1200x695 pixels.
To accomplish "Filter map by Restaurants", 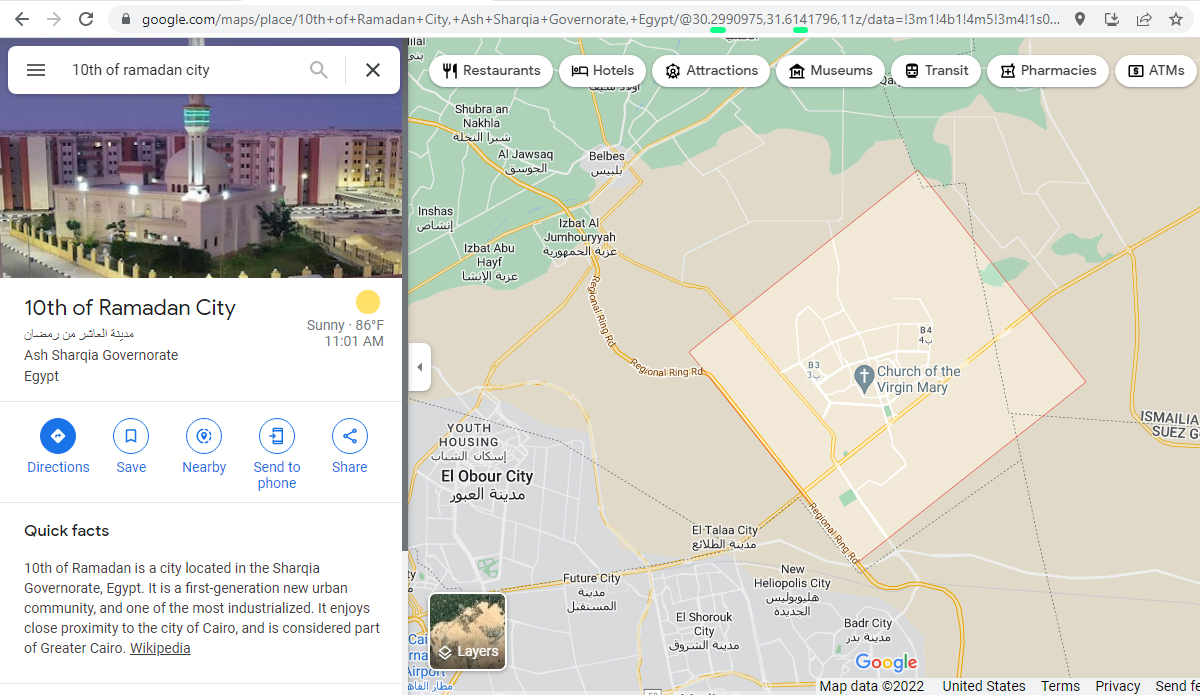I will (491, 71).
